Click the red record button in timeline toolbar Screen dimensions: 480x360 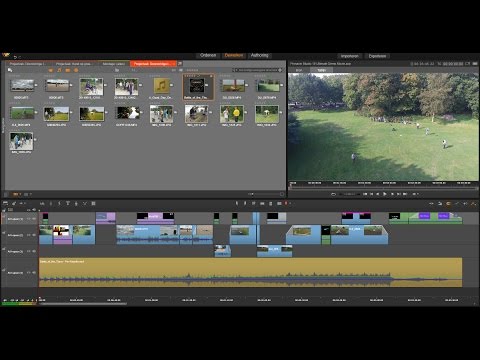click(x=286, y=203)
